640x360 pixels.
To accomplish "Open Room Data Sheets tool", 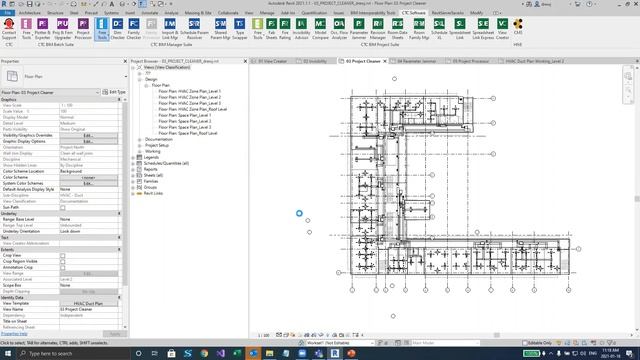I will [397, 29].
